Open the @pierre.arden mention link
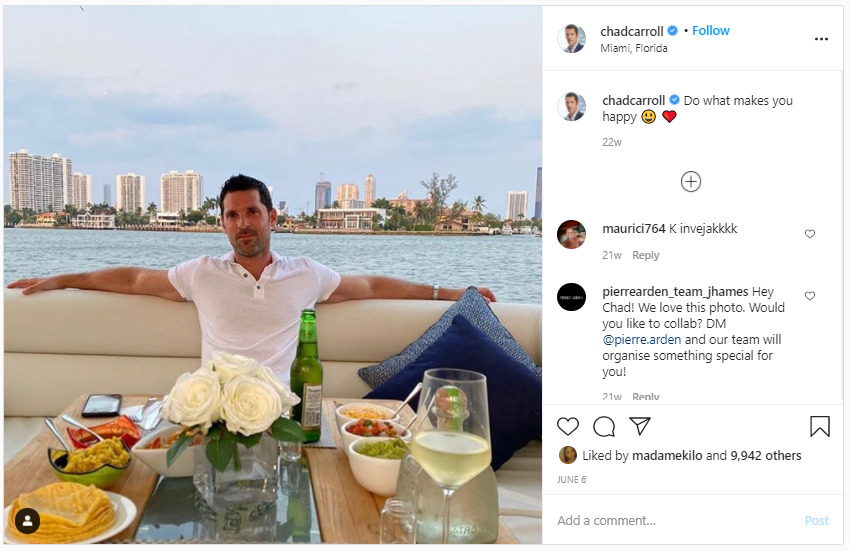 (642, 340)
